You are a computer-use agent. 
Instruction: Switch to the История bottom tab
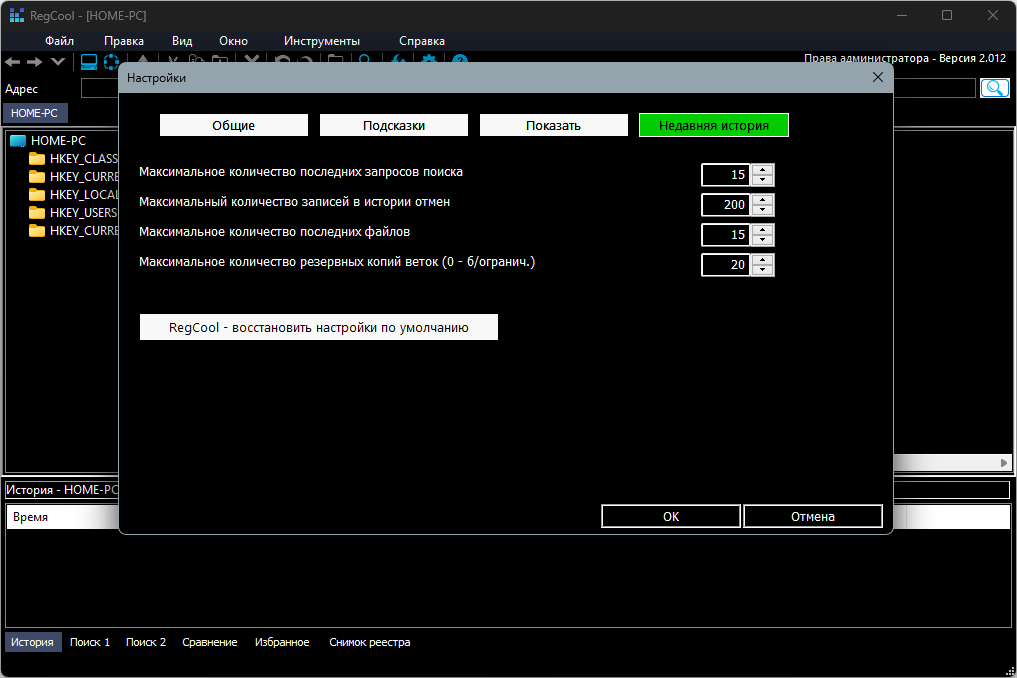tap(32, 642)
